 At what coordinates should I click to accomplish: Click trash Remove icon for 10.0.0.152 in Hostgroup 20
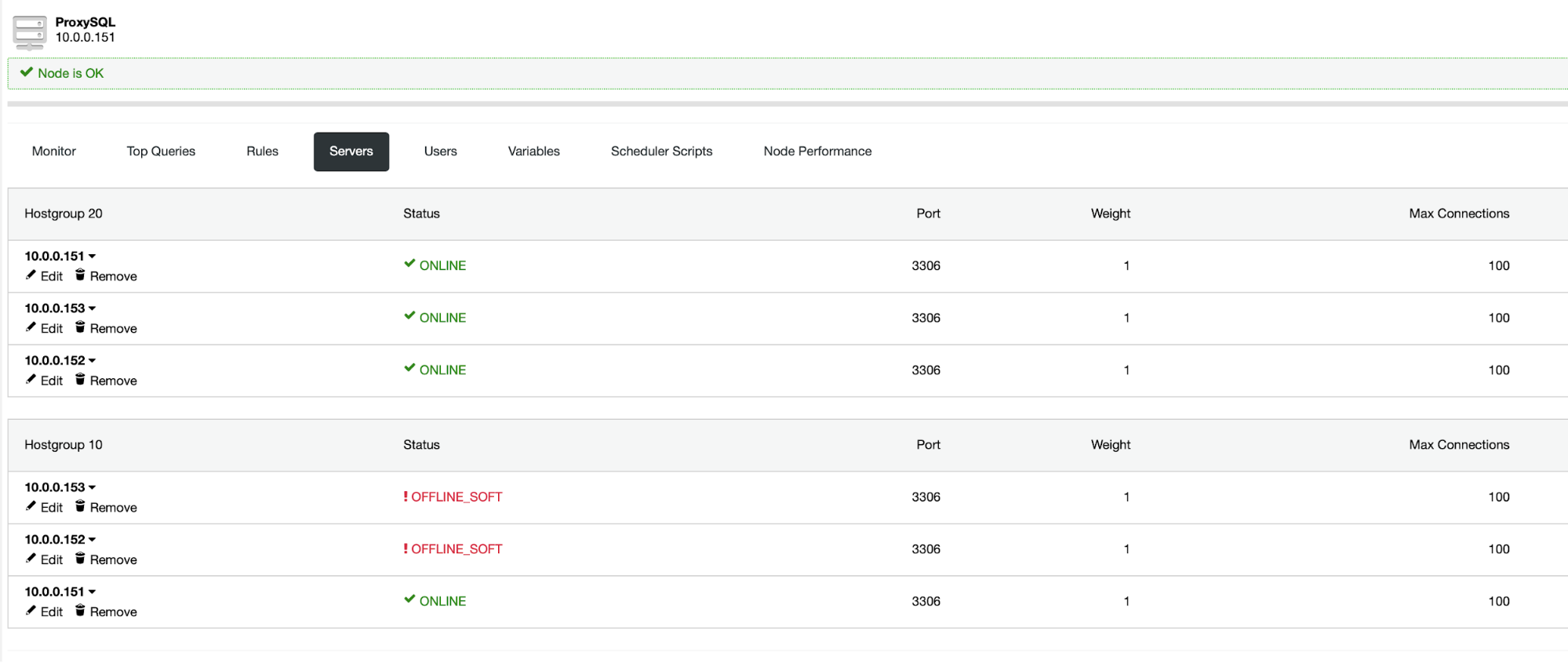tap(80, 380)
